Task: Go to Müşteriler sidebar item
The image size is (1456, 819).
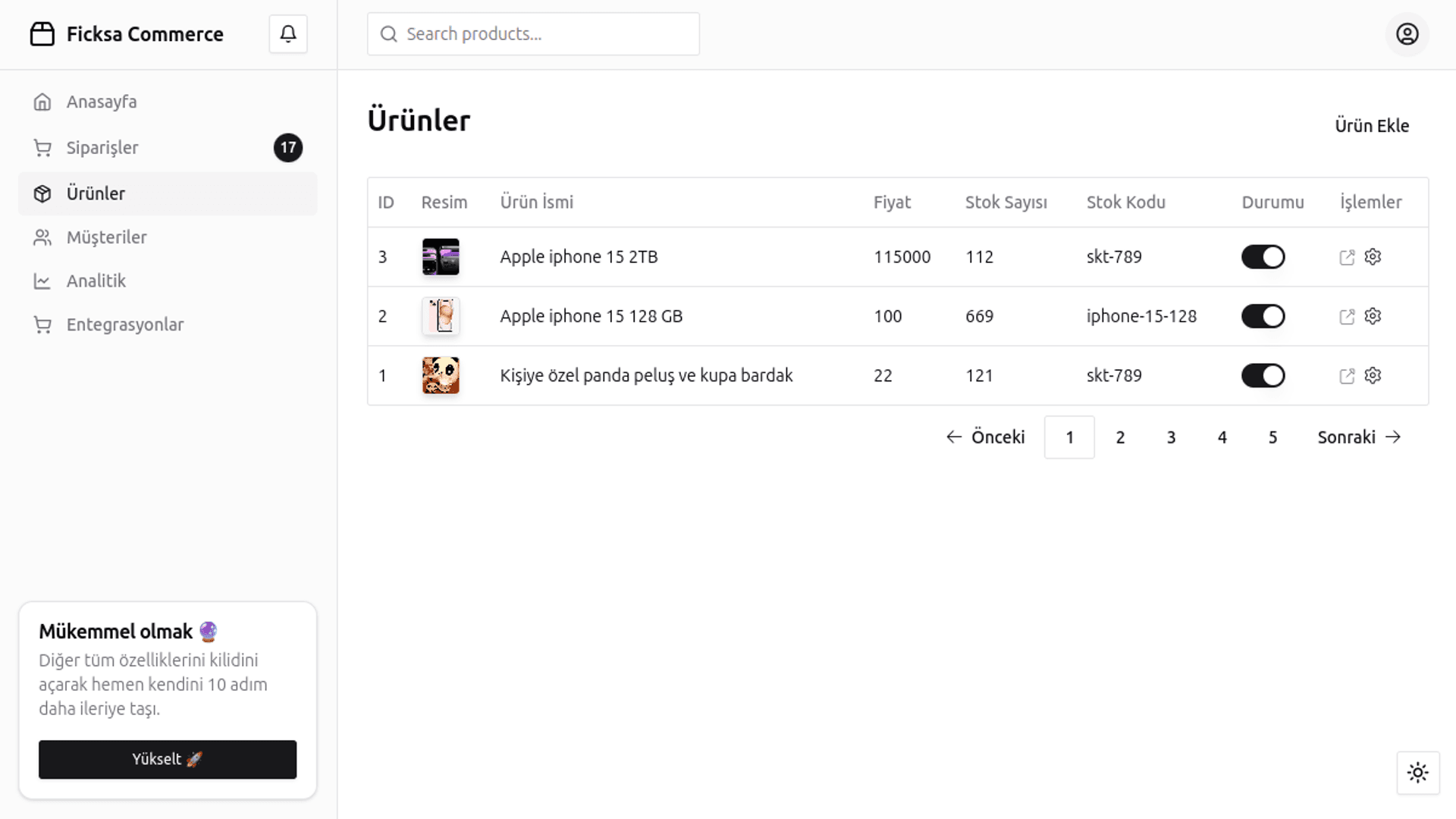Action: 106,237
